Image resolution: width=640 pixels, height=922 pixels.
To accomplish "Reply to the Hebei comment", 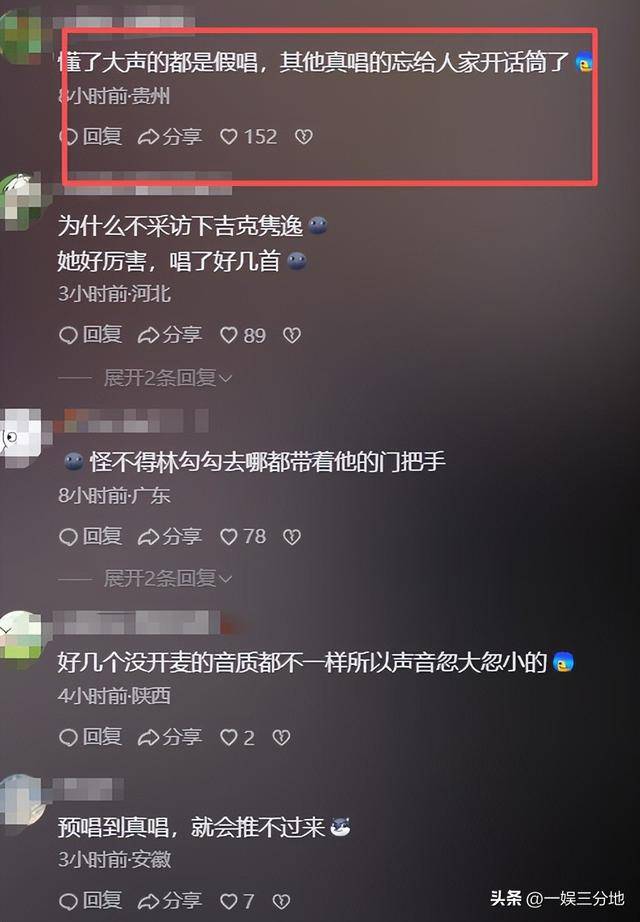I will click(91, 335).
